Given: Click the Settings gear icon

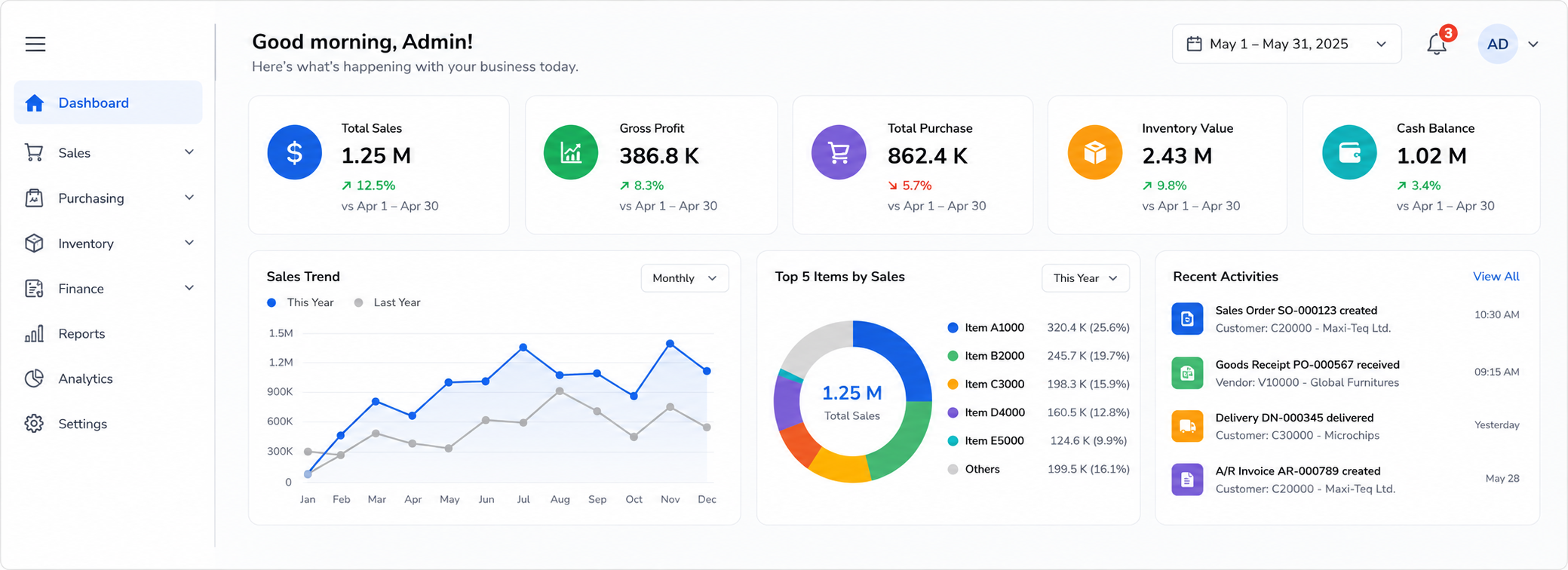Looking at the screenshot, I should click(34, 424).
